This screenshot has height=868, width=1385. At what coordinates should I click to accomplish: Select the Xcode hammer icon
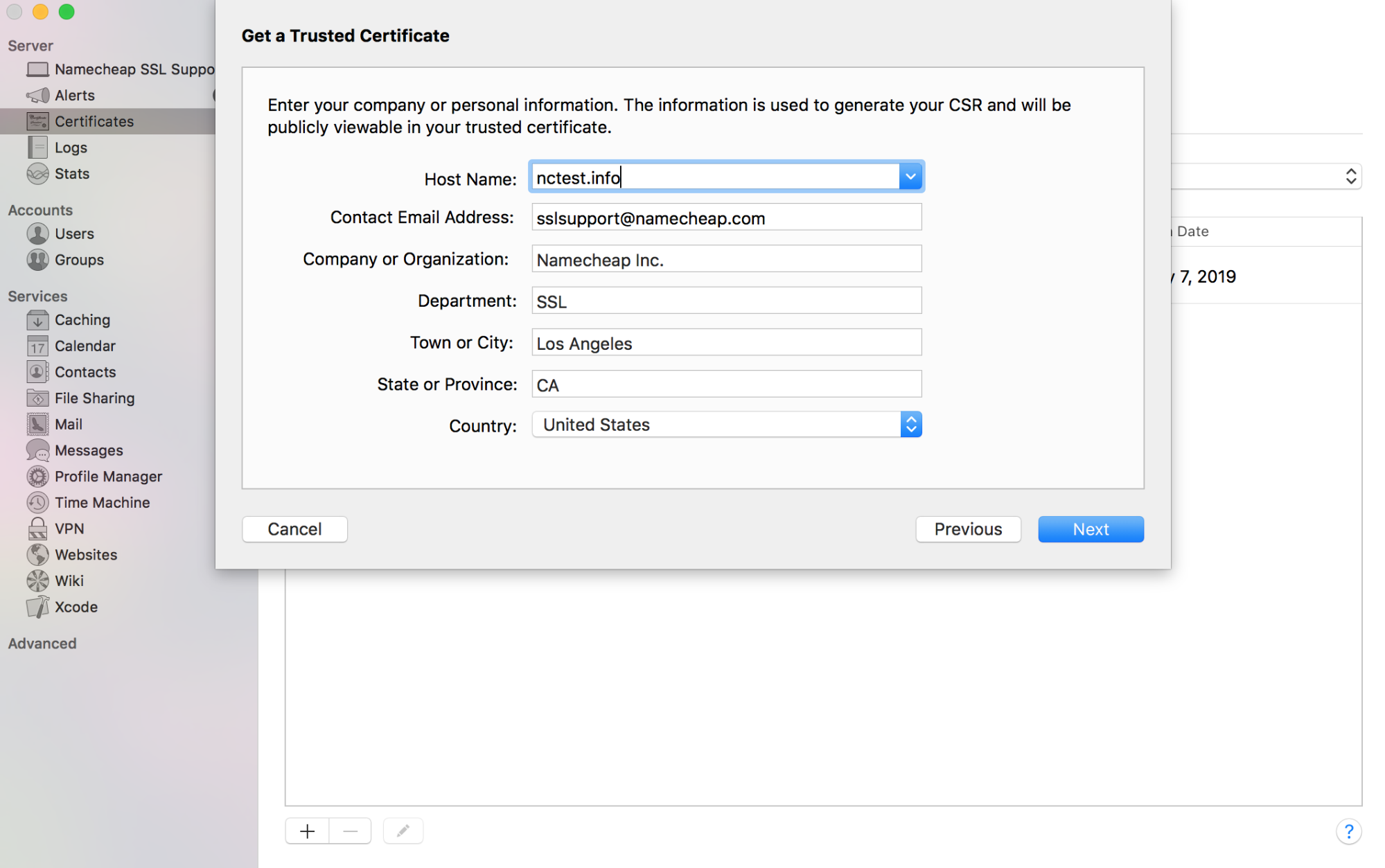[x=37, y=607]
